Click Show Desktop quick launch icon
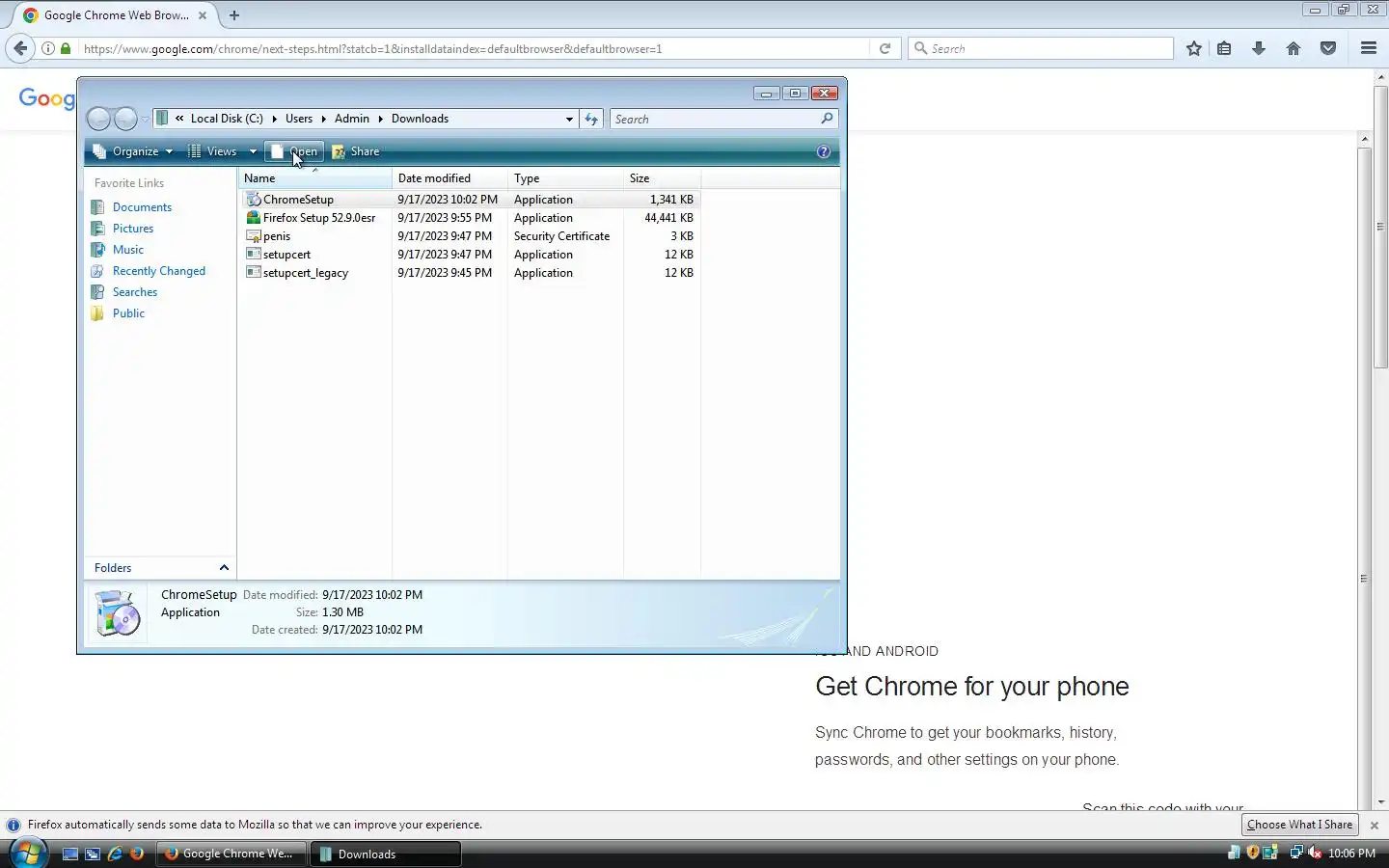Image resolution: width=1389 pixels, height=868 pixels. [70, 854]
